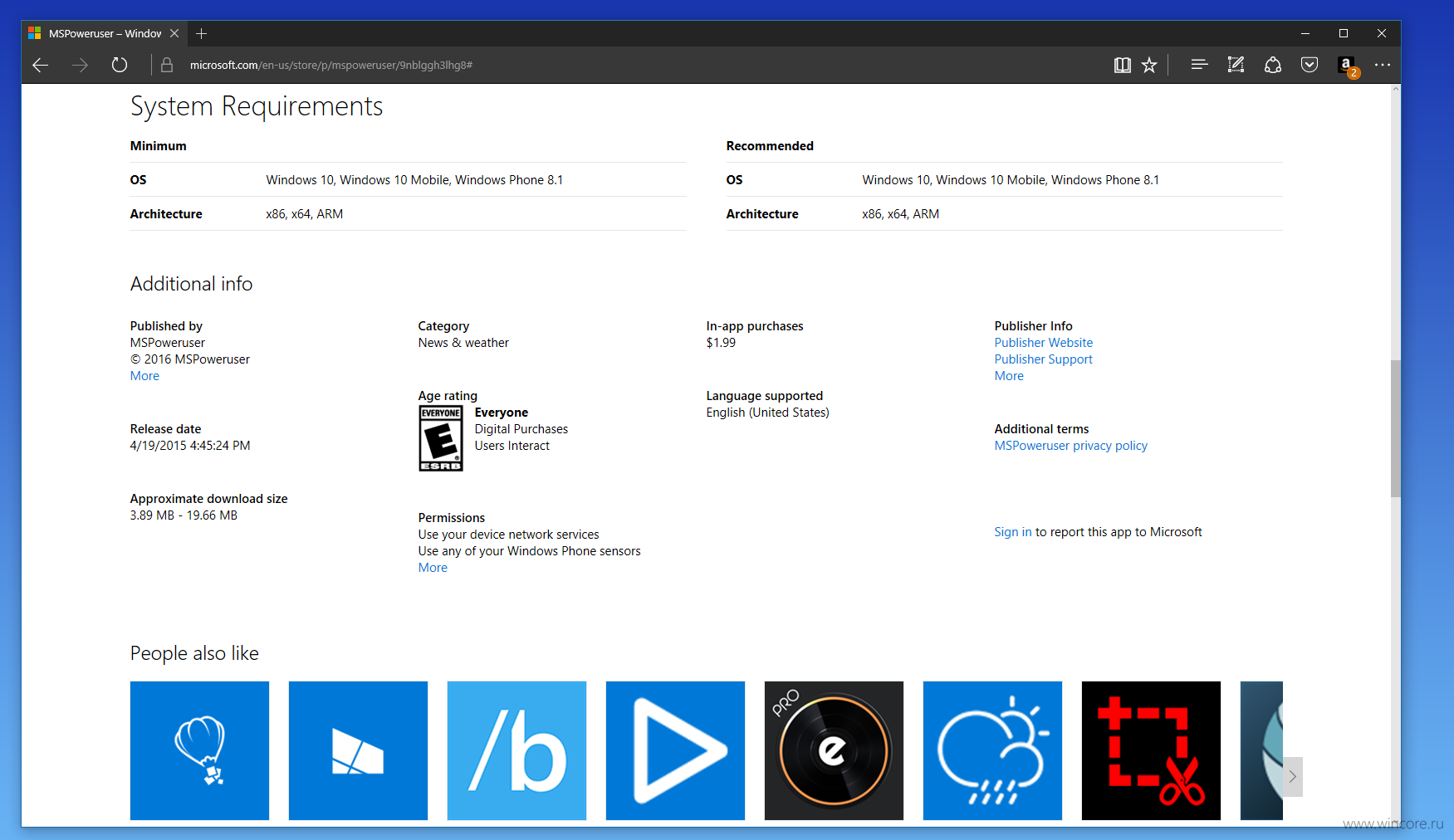Click More under Published by
Image resolution: width=1454 pixels, height=840 pixels.
pyautogui.click(x=144, y=376)
